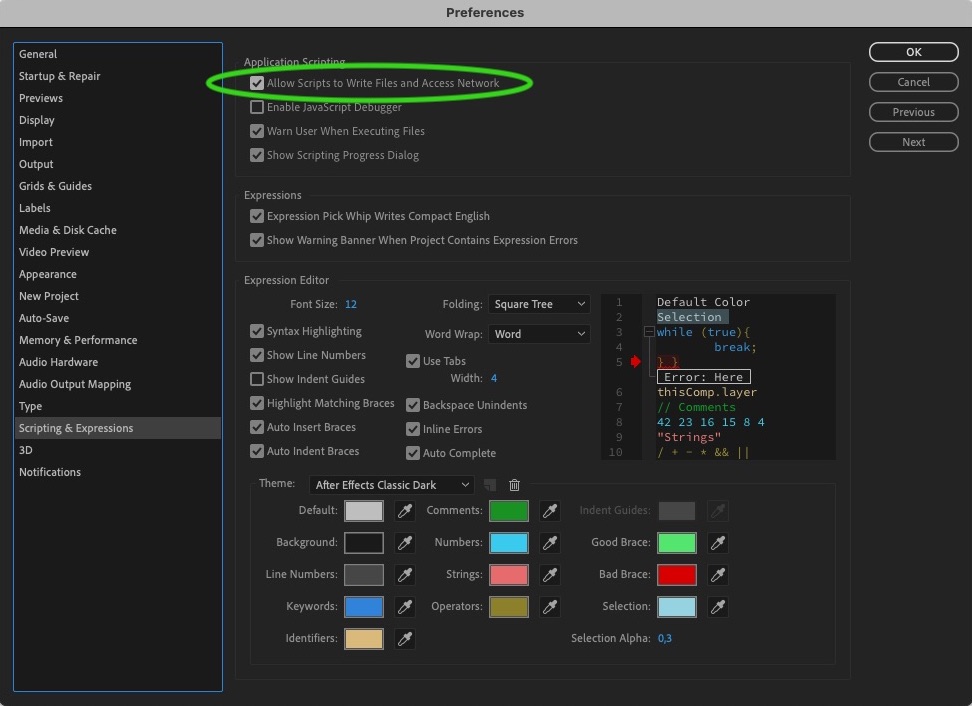Expand the Word Wrap dropdown
The image size is (972, 706).
[539, 334]
